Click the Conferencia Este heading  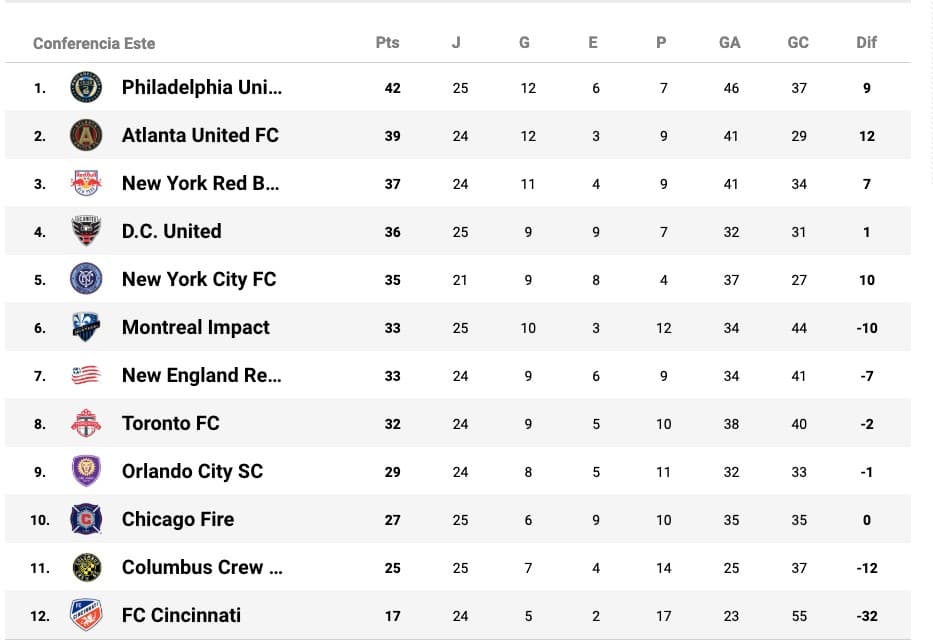coord(94,43)
